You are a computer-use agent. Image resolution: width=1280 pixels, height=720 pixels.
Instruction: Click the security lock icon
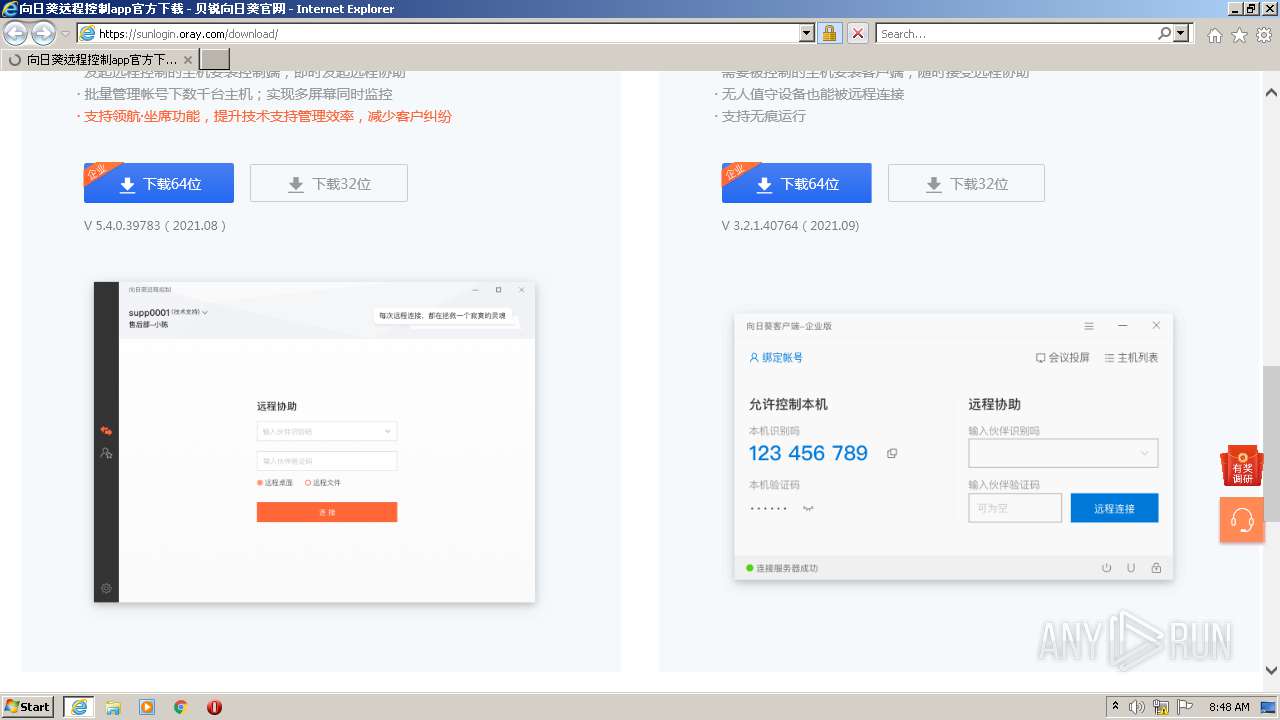click(x=829, y=33)
